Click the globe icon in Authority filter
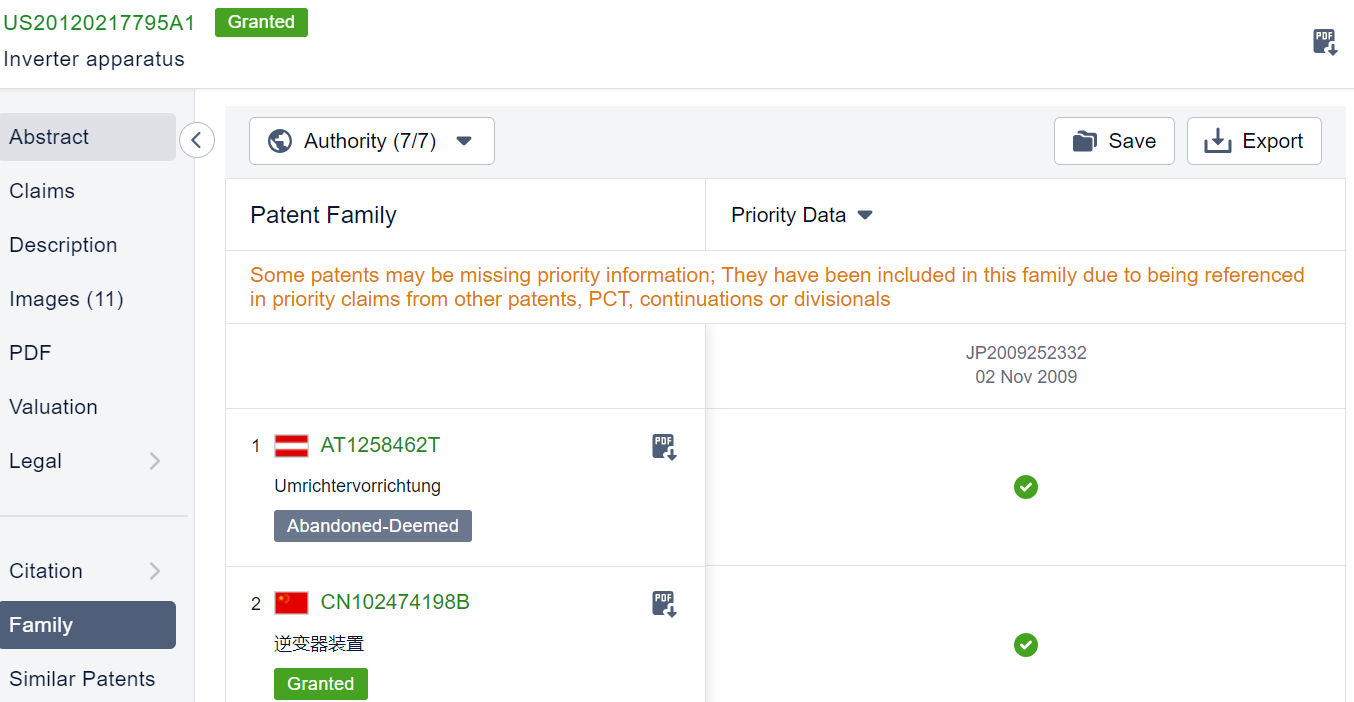 point(280,141)
